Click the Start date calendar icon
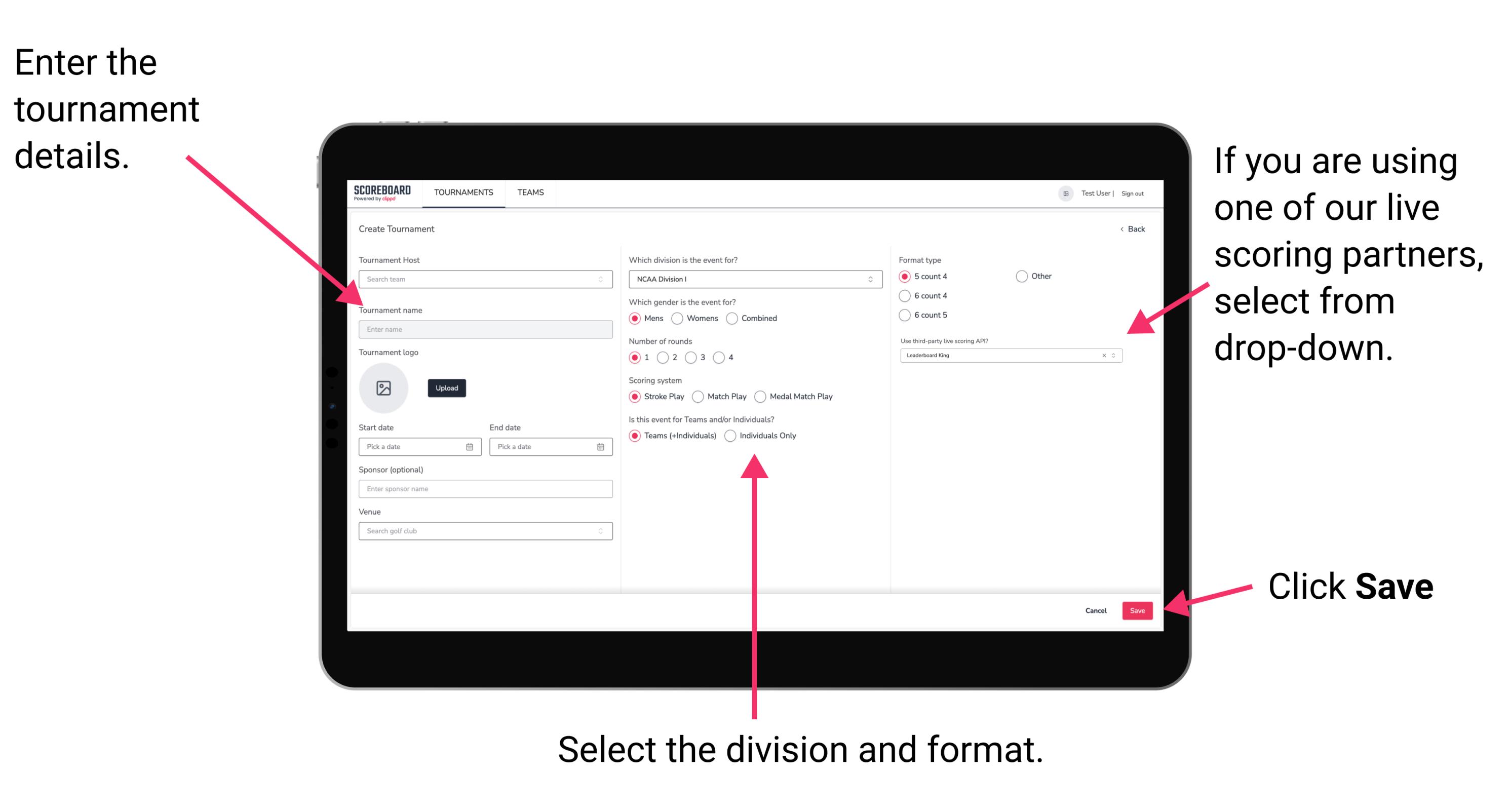This screenshot has width=1509, height=812. point(471,447)
